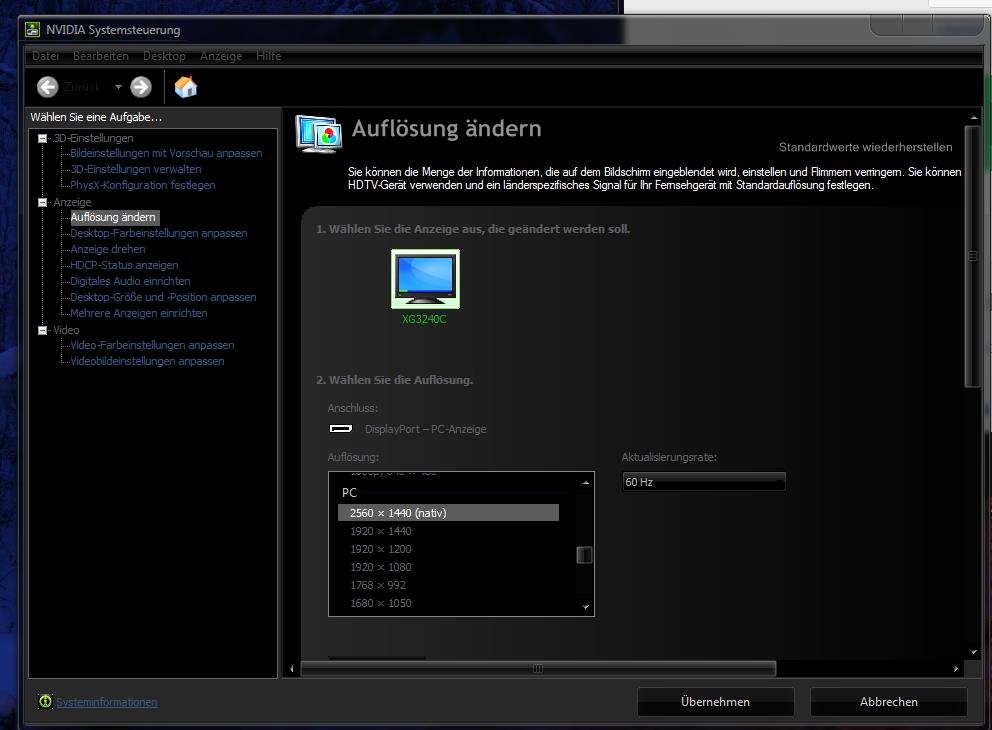
Task: Open the back history dropdown arrow
Action: pos(118,87)
